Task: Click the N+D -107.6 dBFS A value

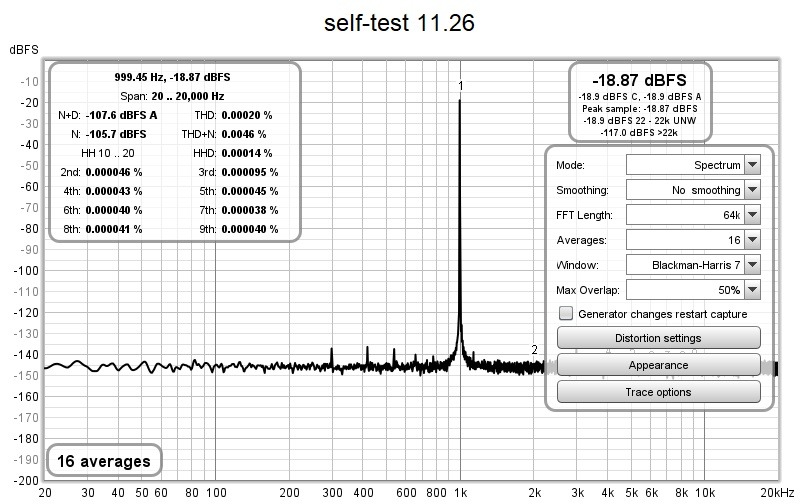Action: [121, 115]
